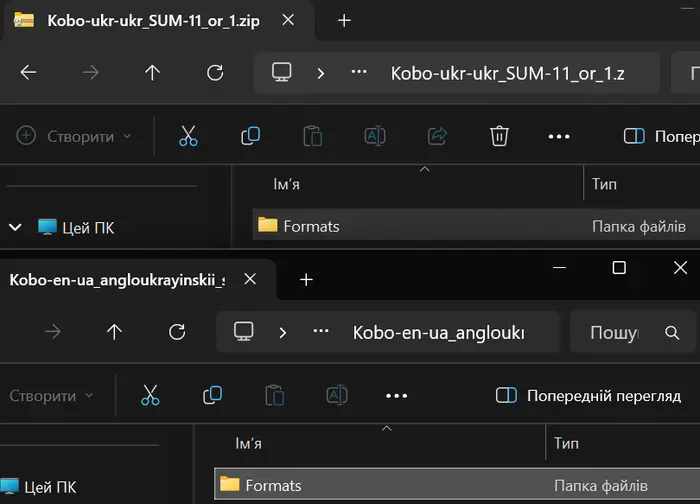The height and width of the screenshot is (504, 700).
Task: Close the Kobo-ukr-ukr_SUM-11_or_1.zip tab
Action: point(288,20)
